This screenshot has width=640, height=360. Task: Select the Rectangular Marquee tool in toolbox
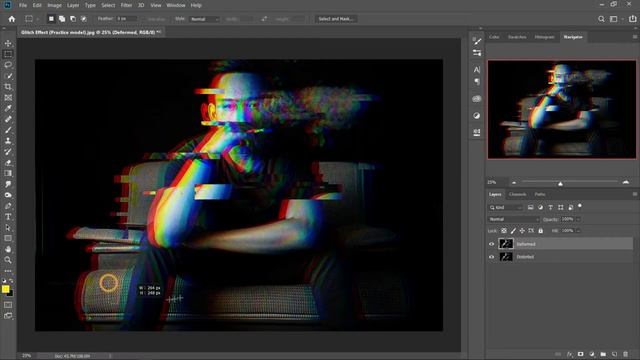pyautogui.click(x=8, y=54)
